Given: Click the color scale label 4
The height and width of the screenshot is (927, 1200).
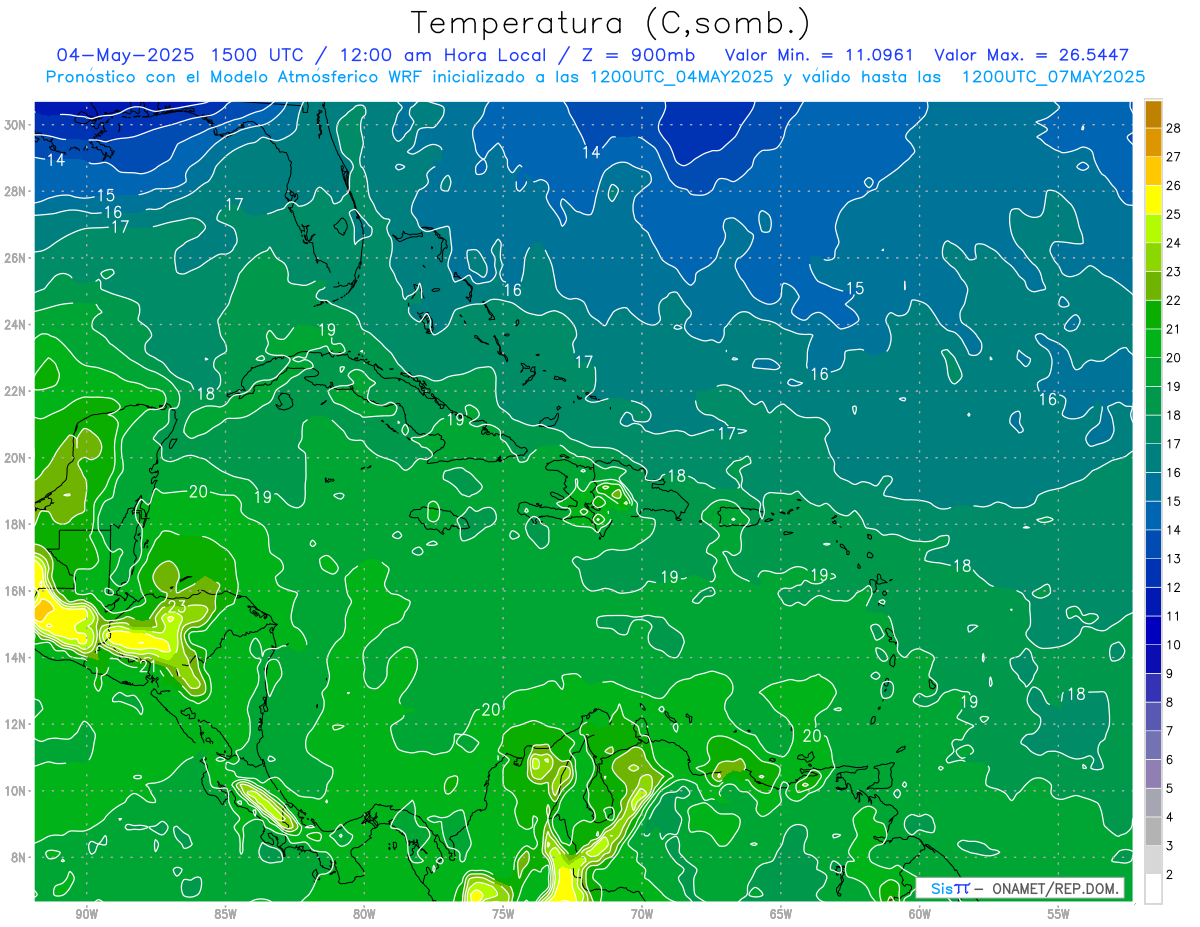Looking at the screenshot, I should point(1171,817).
